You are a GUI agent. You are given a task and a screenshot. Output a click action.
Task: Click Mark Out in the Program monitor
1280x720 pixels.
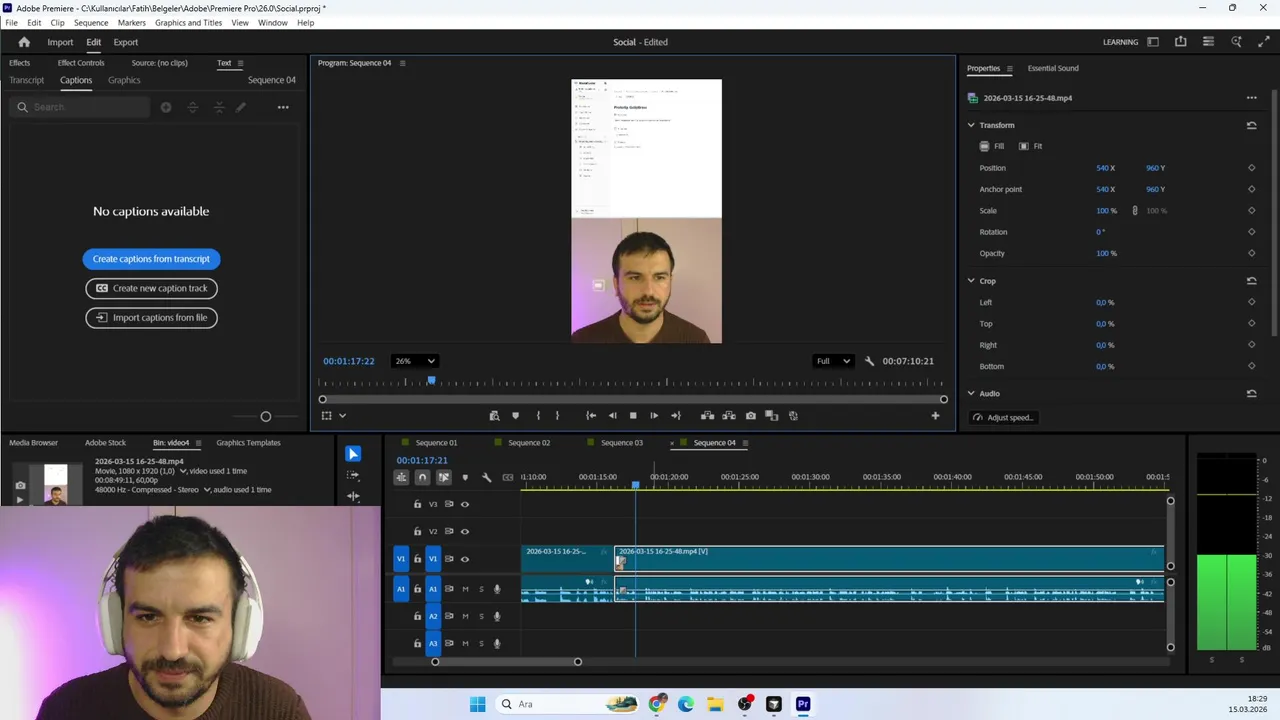558,416
